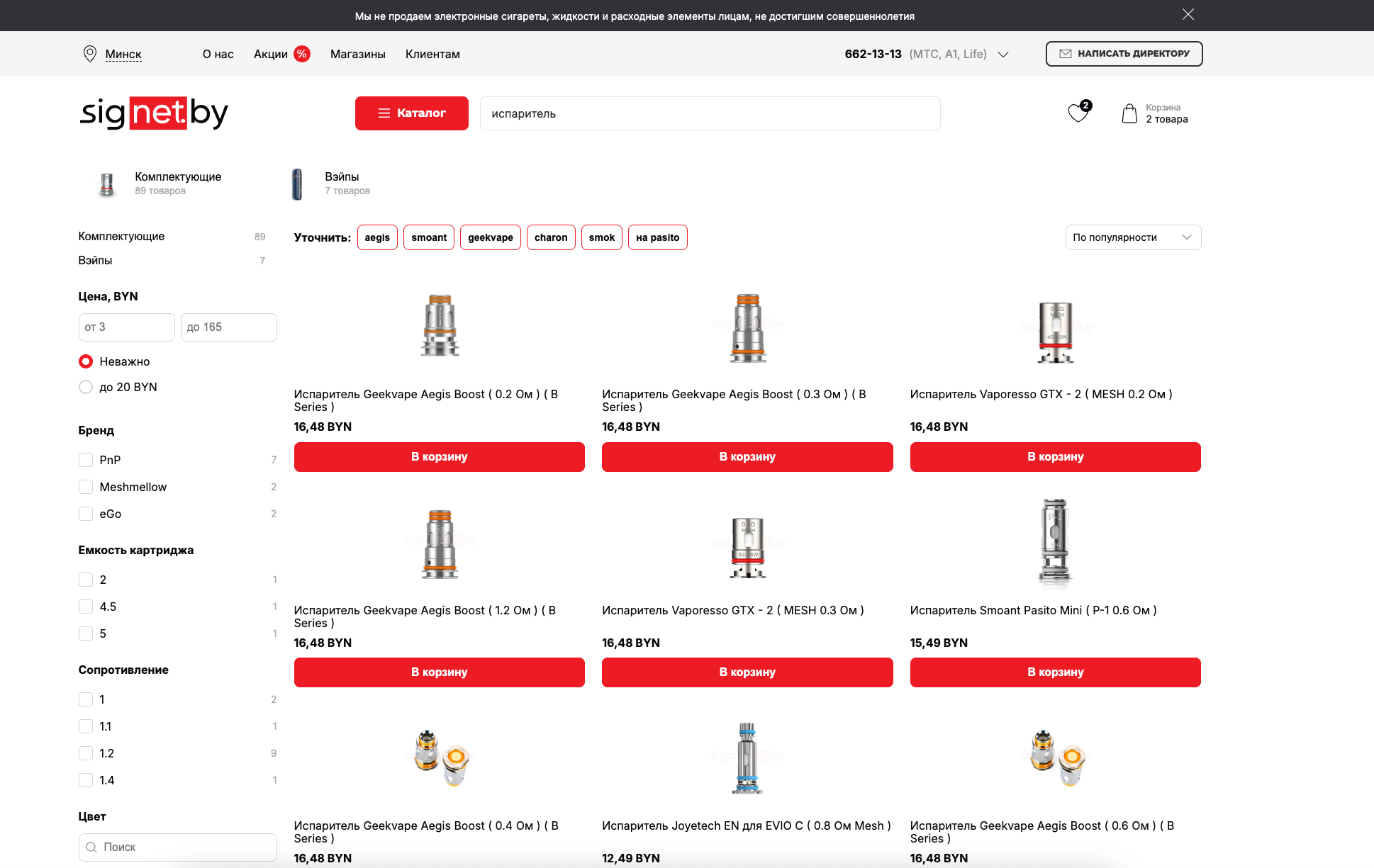The width and height of the screenshot is (1374, 868).
Task: Add Vaporesso GTX-2 MESH 0.2 Ом to cart
Action: [1056, 457]
